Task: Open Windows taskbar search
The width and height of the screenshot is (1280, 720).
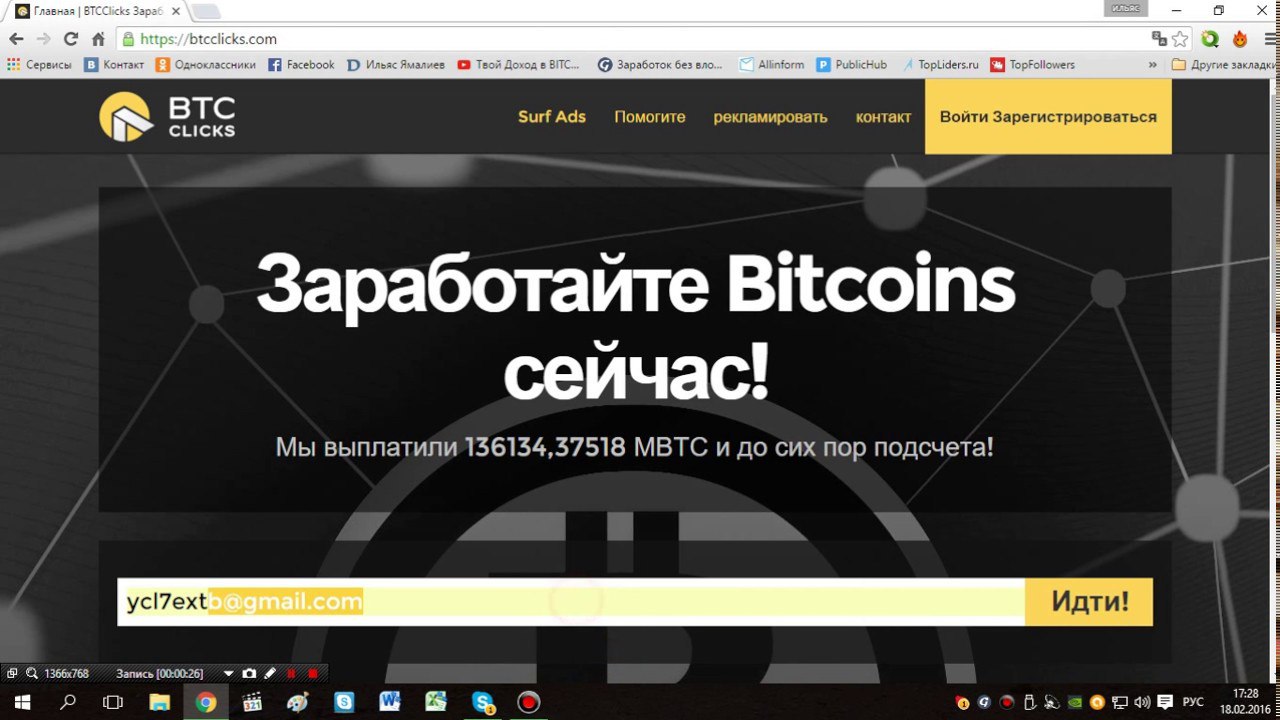Action: point(68,703)
